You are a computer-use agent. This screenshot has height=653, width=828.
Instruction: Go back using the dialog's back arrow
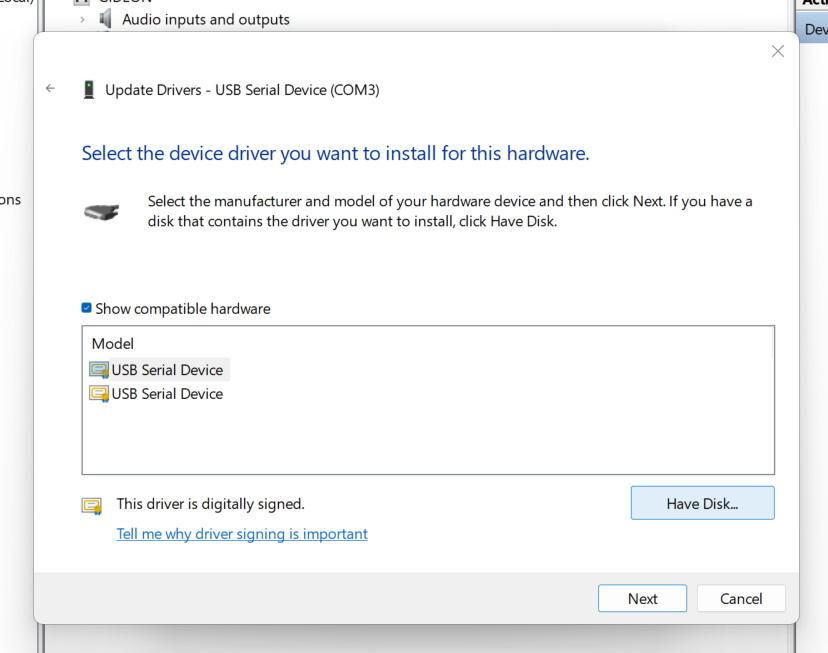tap(51, 89)
